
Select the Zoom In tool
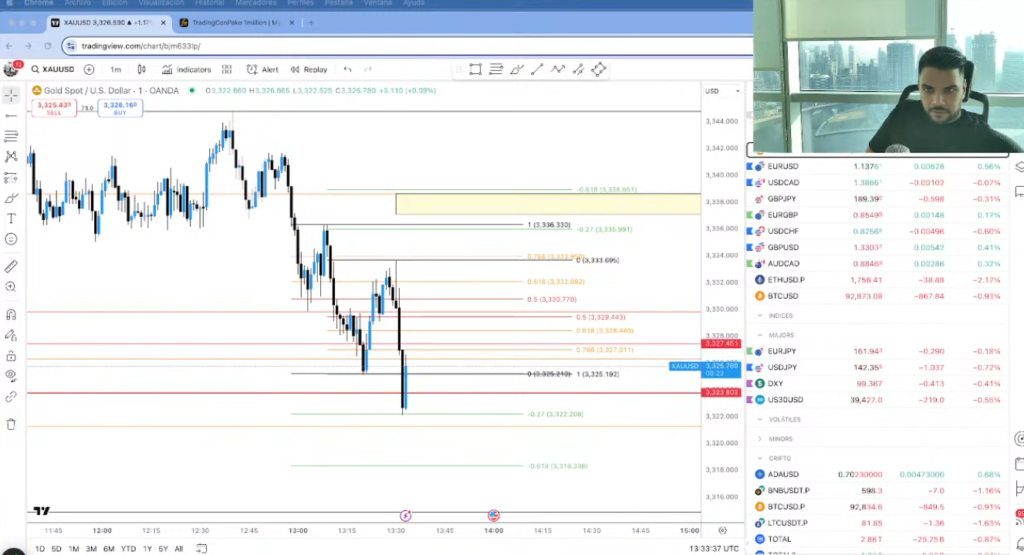pos(11,287)
